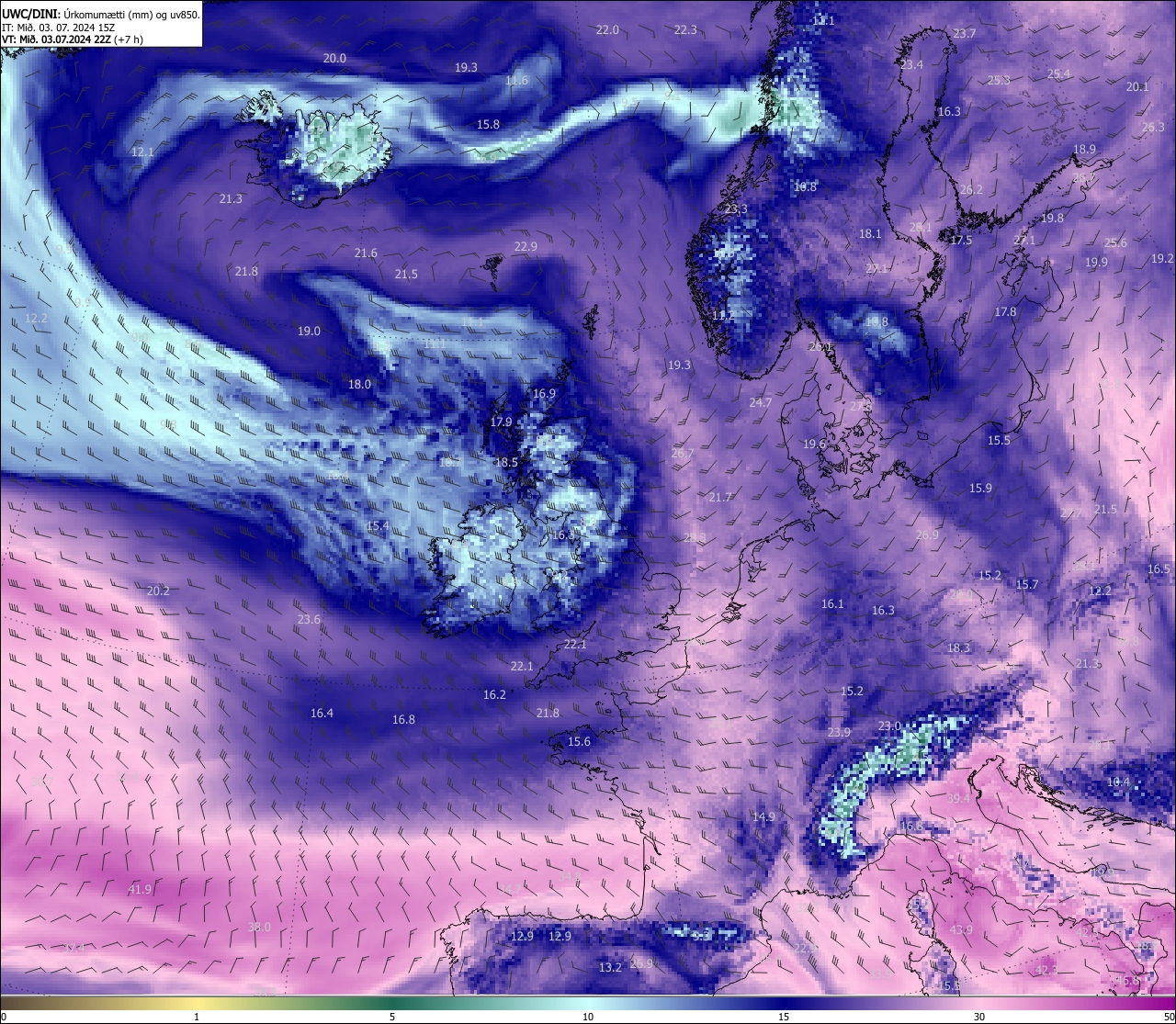This screenshot has height=1024, width=1176.
Task: Click the value 14.9 over southern France
Action: [763, 816]
